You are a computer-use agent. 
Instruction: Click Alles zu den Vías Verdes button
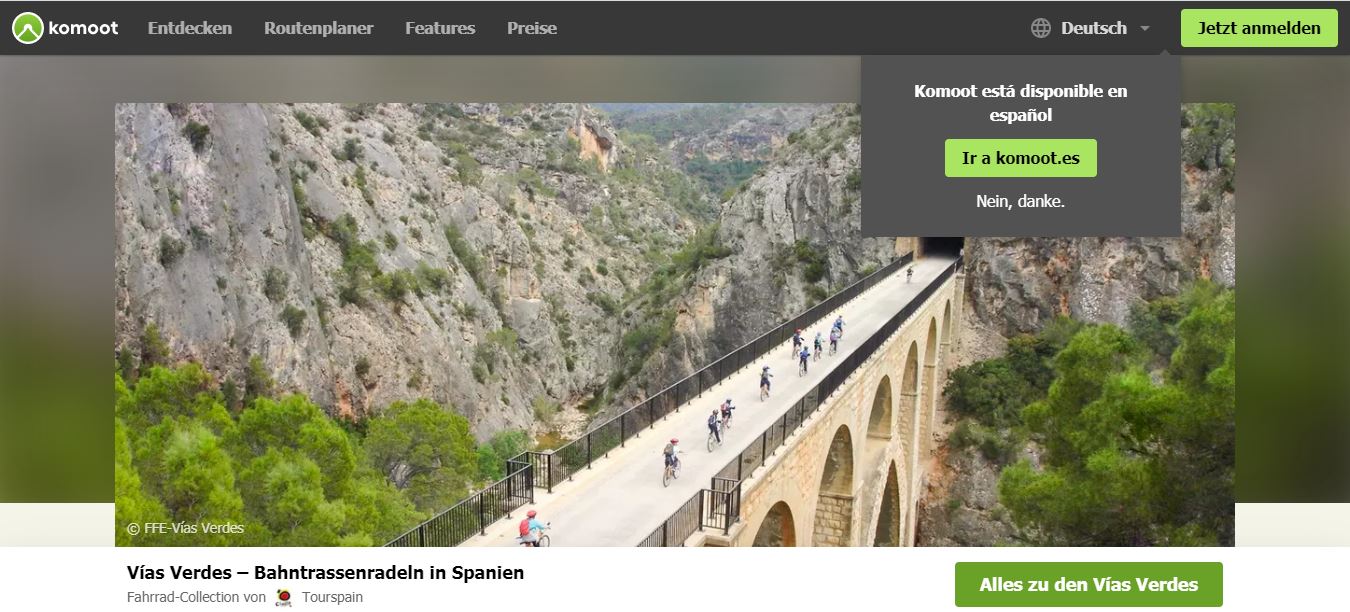[x=1089, y=584]
